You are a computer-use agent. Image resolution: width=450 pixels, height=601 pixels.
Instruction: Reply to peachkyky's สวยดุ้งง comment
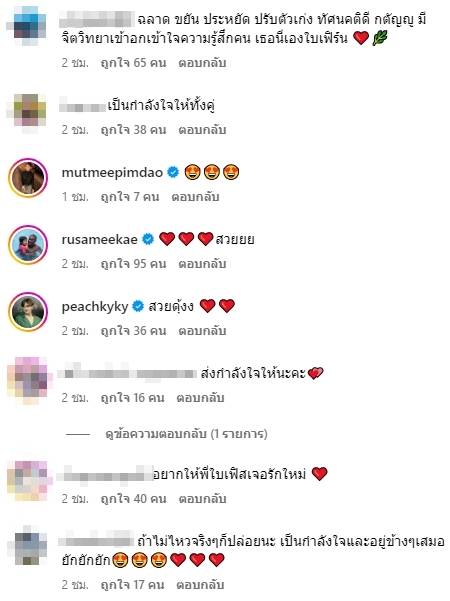click(x=202, y=331)
